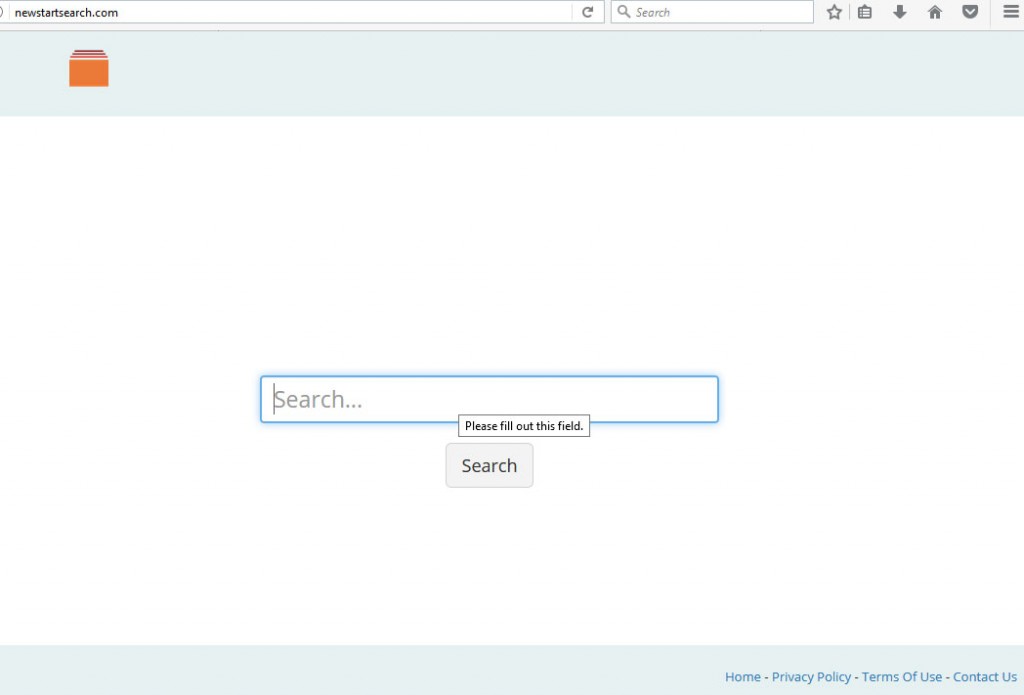Click the orange site logo
1024x695 pixels.
tap(89, 68)
